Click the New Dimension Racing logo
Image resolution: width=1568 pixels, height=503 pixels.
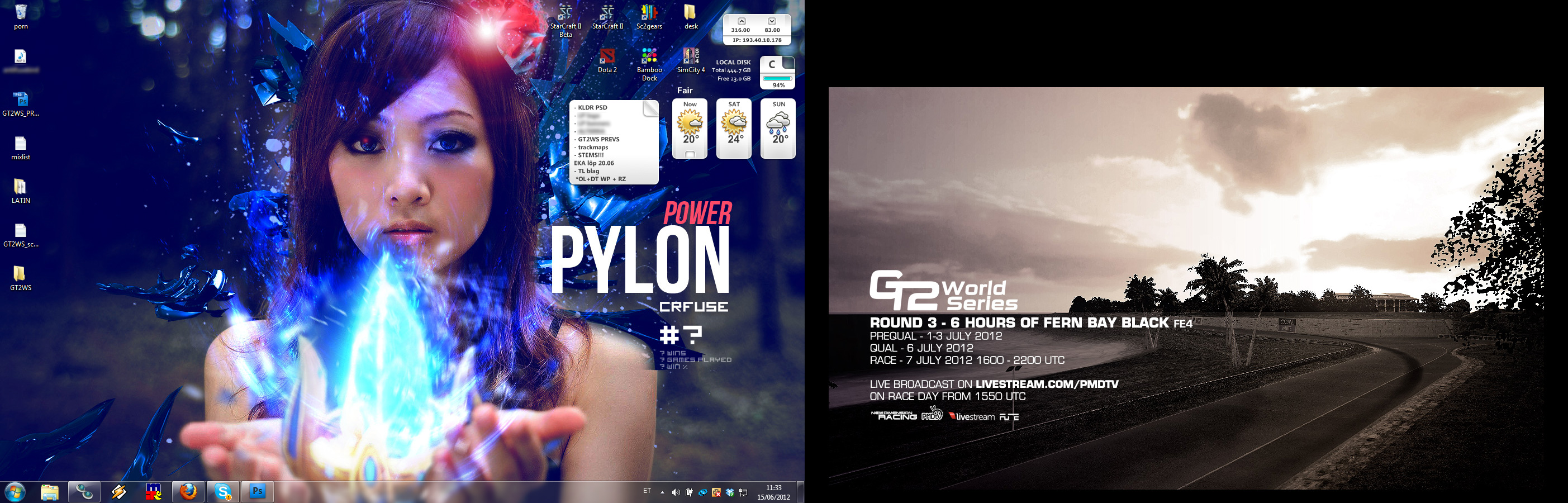894,416
